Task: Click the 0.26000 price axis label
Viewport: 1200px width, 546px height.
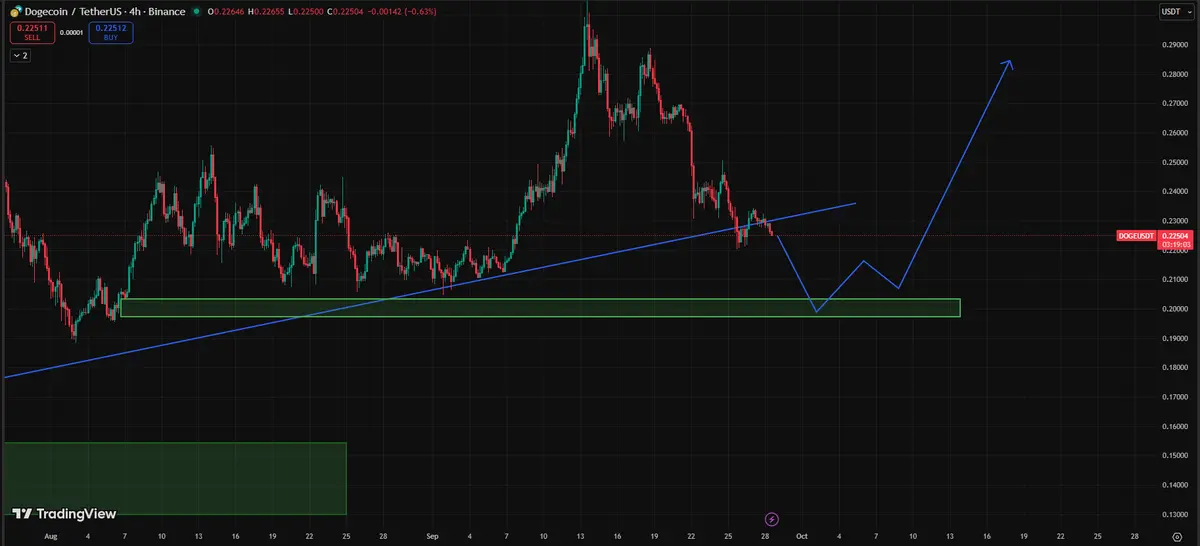Action: (1174, 132)
